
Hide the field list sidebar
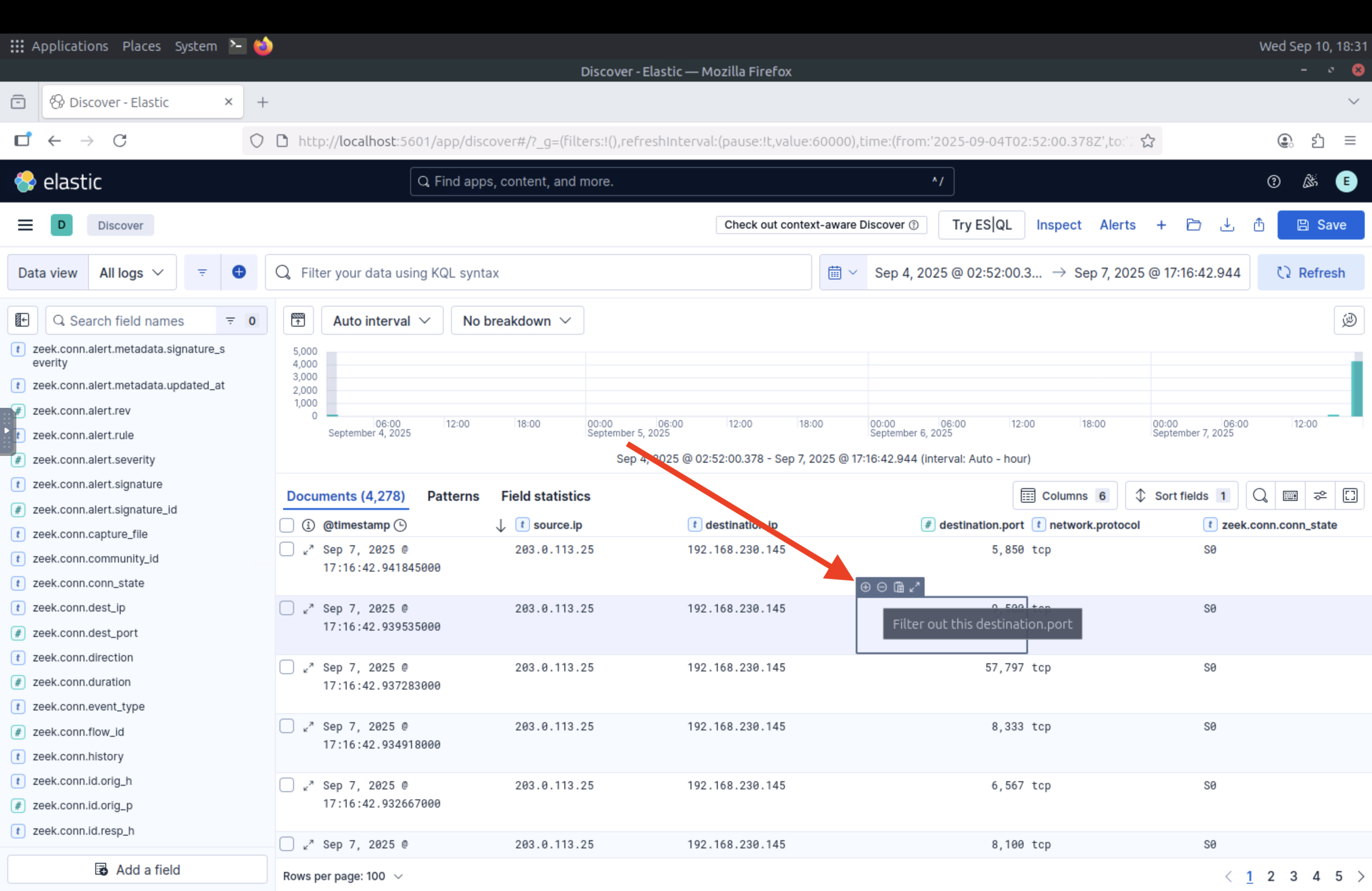[23, 320]
